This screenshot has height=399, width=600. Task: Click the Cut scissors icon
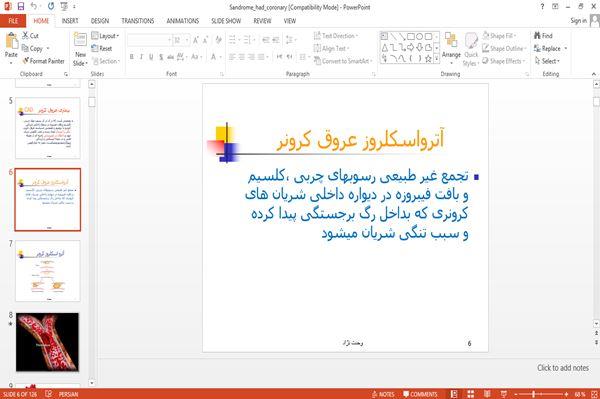[25, 36]
